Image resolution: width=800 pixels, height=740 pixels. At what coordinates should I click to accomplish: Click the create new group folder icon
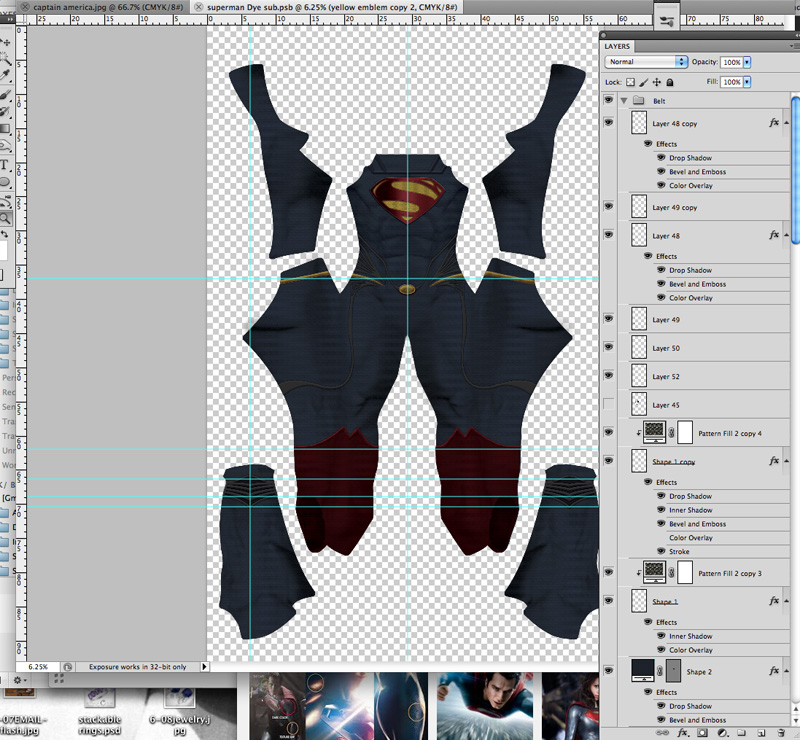pos(741,733)
